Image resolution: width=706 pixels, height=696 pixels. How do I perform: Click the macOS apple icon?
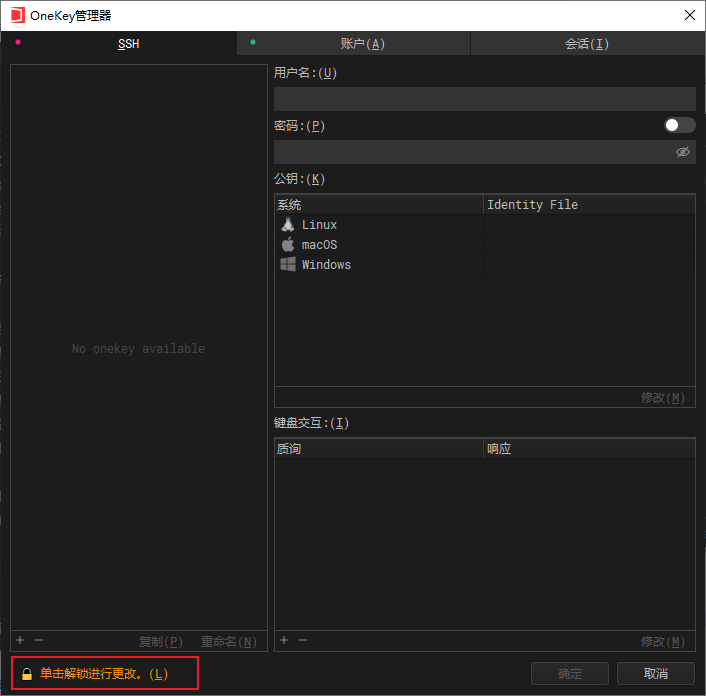(x=288, y=245)
